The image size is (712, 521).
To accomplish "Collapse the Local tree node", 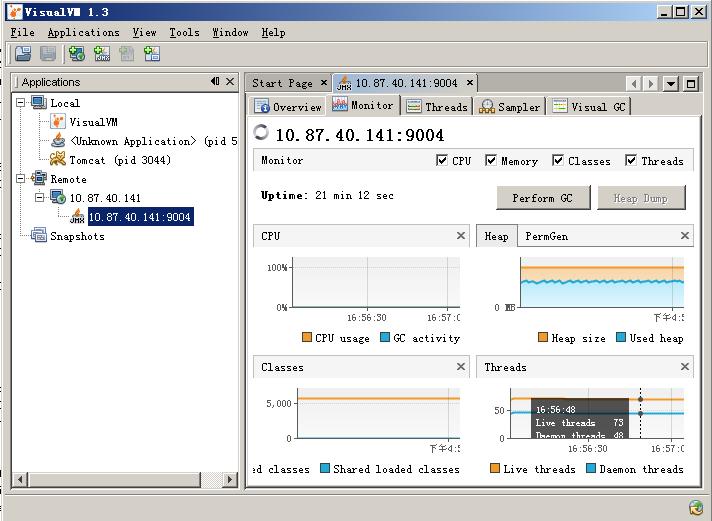I will click(x=20, y=103).
